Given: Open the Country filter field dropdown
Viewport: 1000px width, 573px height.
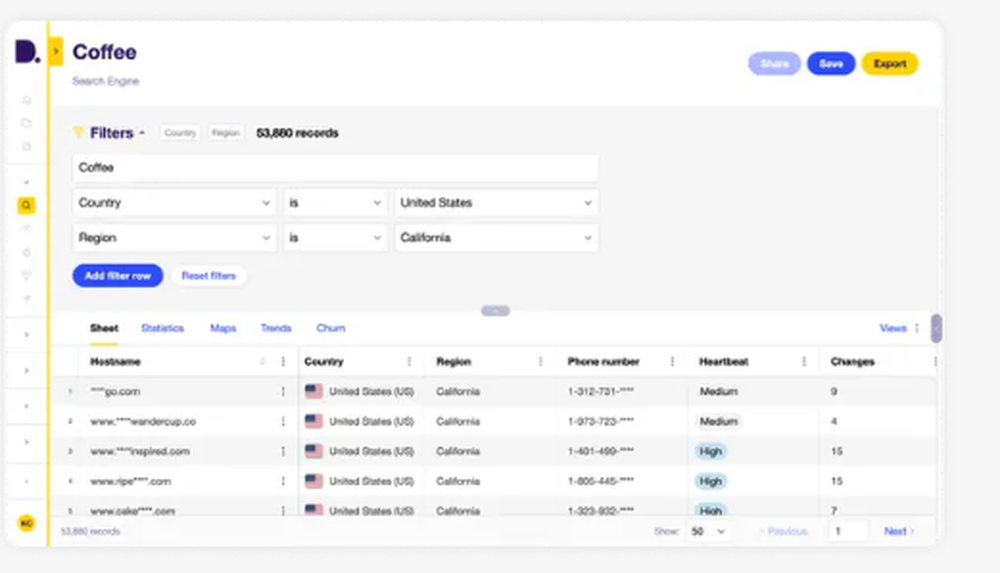Looking at the screenshot, I should click(174, 202).
